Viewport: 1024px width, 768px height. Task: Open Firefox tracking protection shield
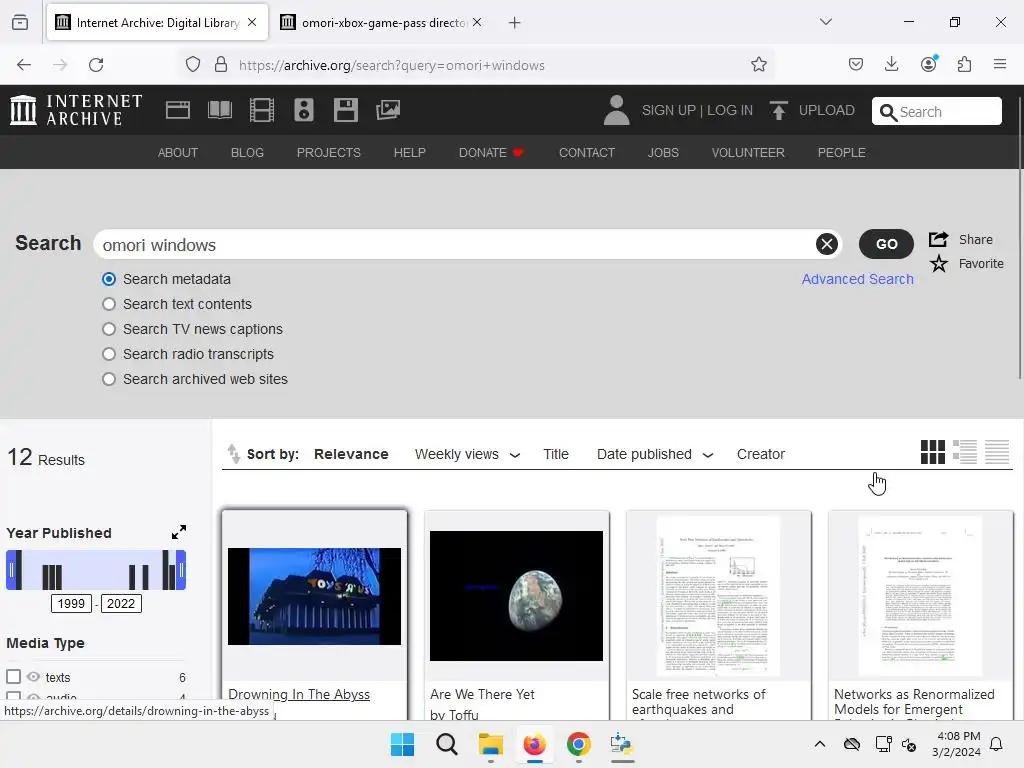pyautogui.click(x=193, y=65)
